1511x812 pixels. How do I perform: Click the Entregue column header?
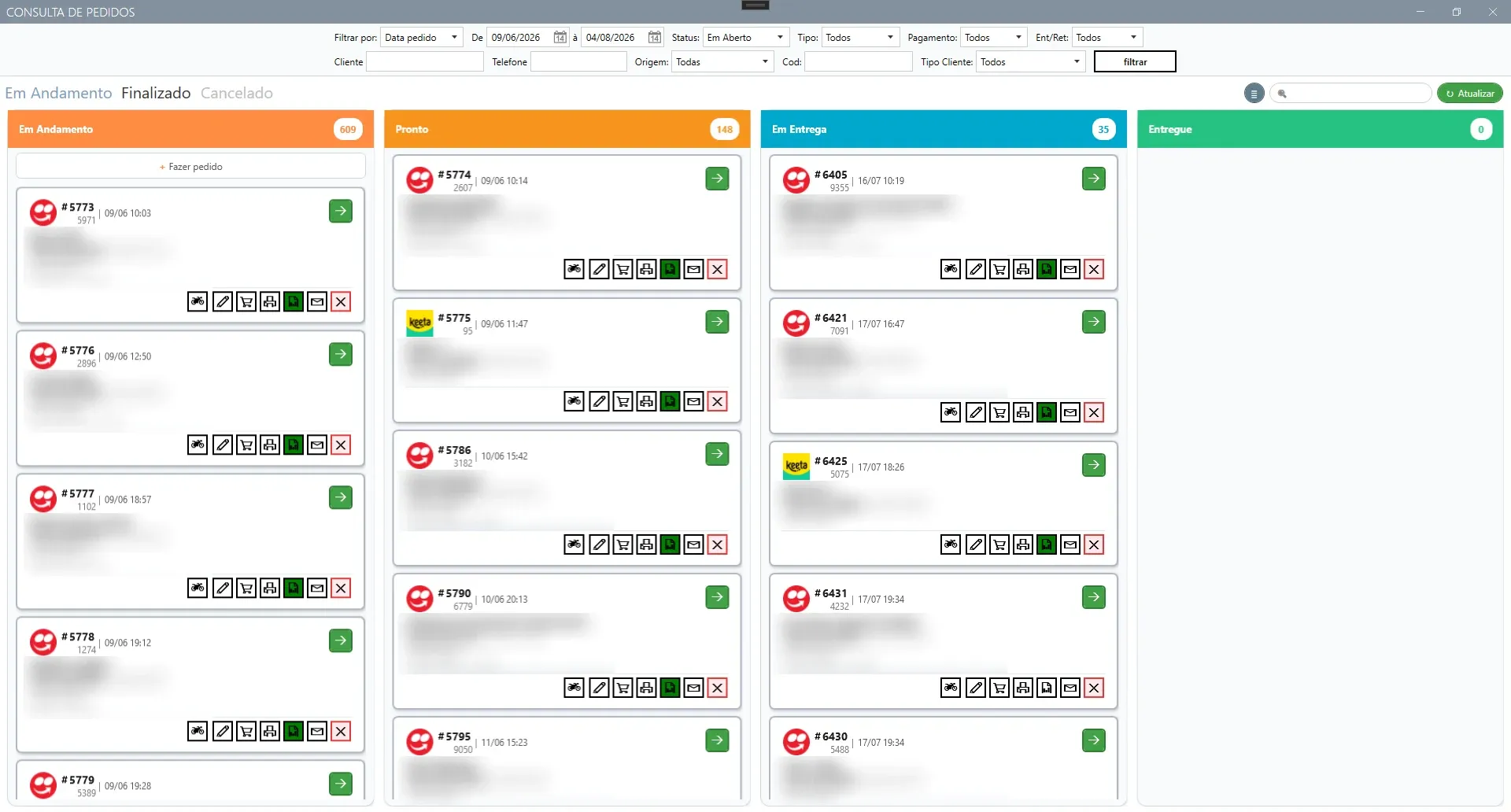[1321, 129]
